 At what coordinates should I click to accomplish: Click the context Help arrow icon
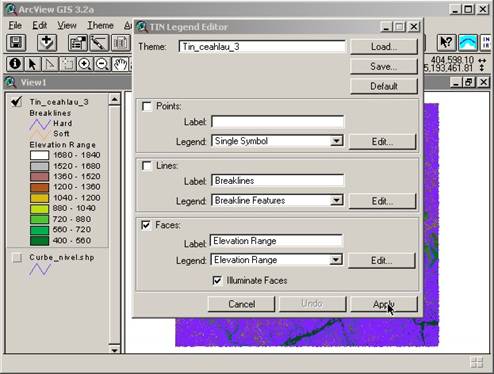tap(446, 43)
